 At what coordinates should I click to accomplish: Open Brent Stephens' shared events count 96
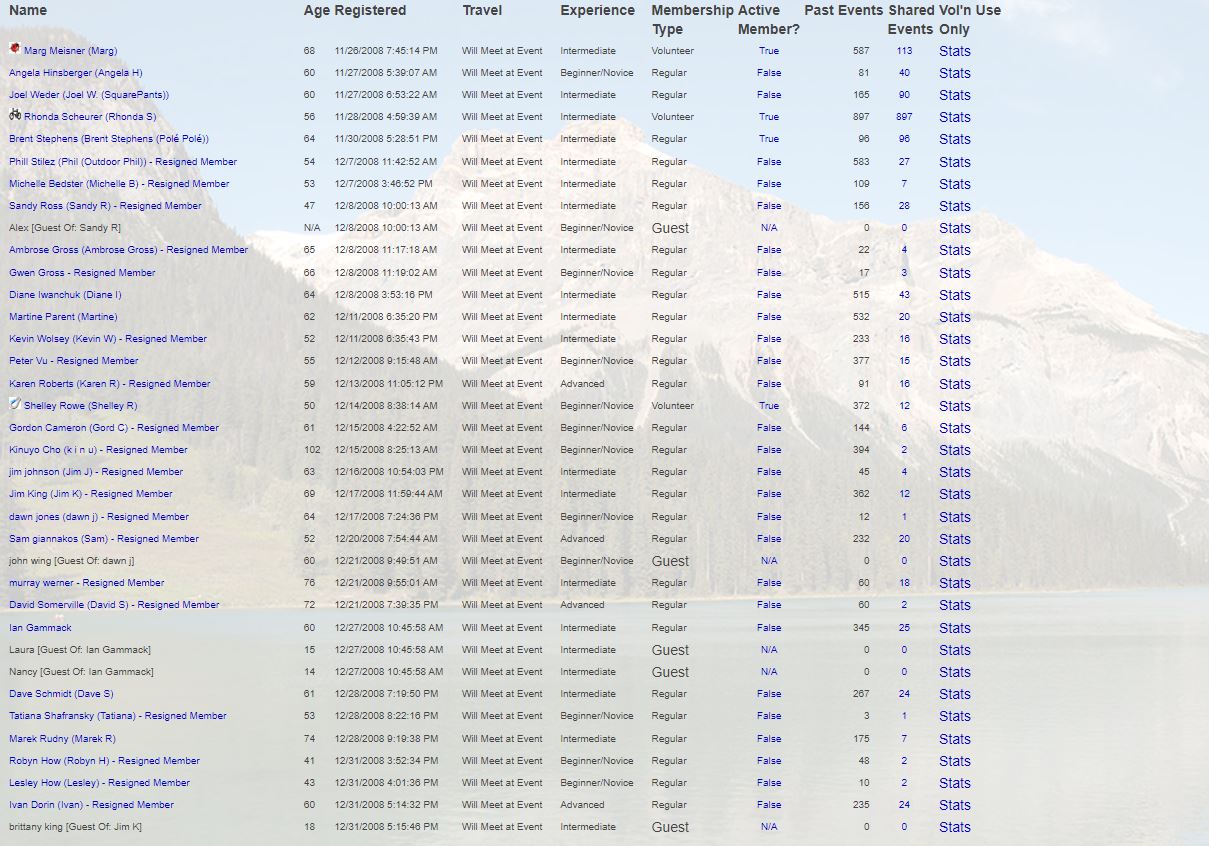(x=904, y=139)
